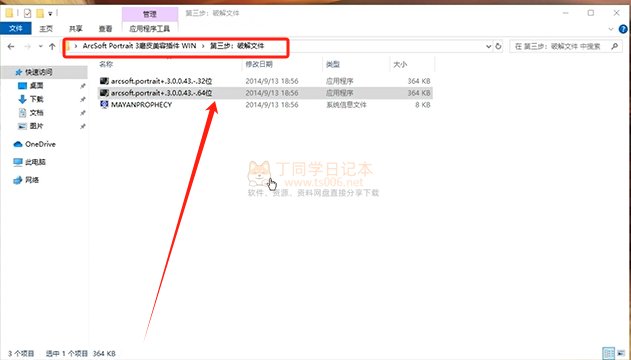Switch to large icons view in status bar
Image resolution: width=631 pixels, height=360 pixels.
[621, 354]
